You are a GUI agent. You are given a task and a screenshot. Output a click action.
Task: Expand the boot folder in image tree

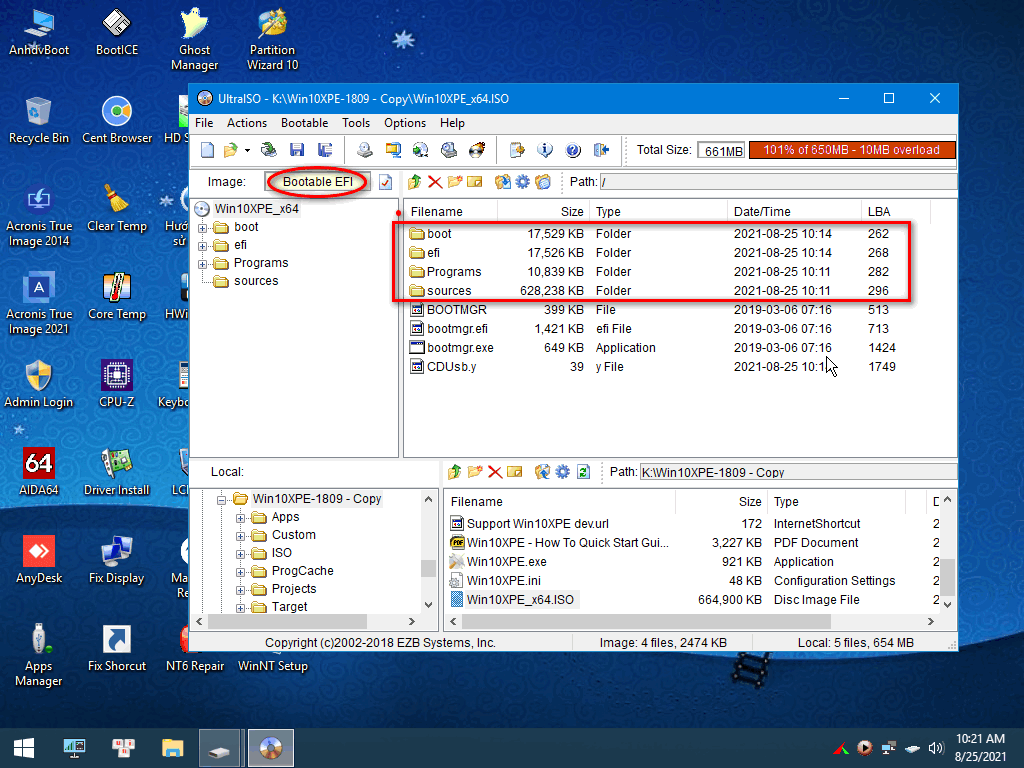203,228
